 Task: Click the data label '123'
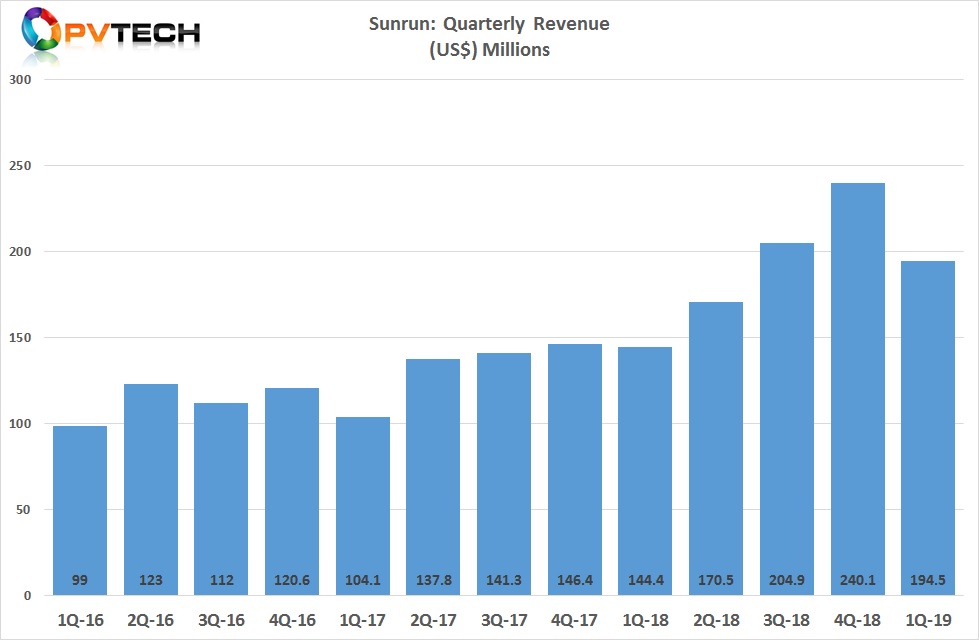[x=150, y=580]
